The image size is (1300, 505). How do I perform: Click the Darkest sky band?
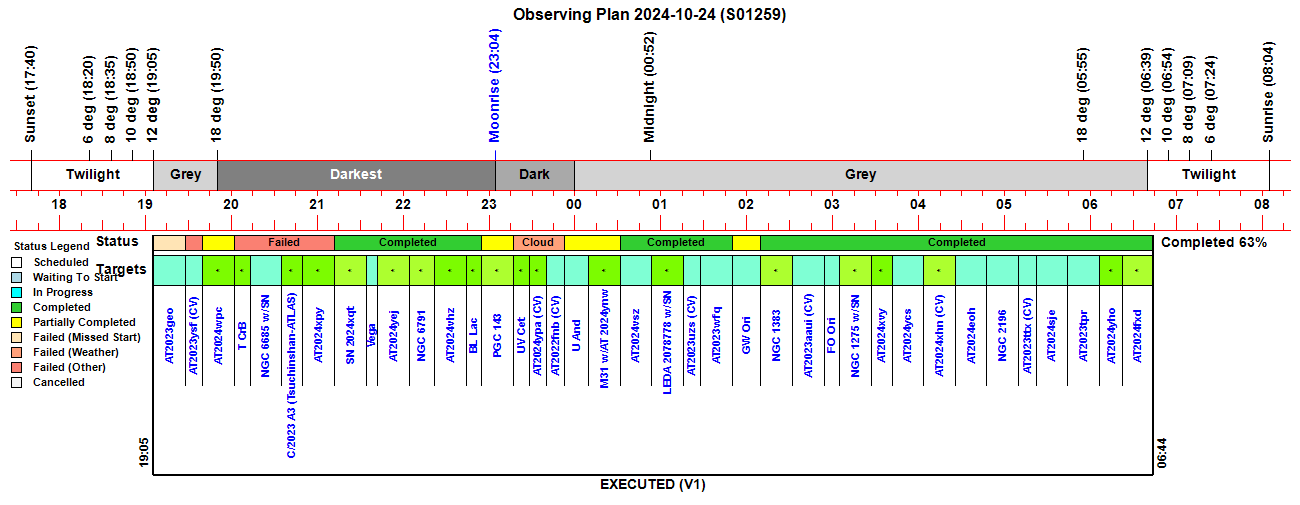coord(356,174)
